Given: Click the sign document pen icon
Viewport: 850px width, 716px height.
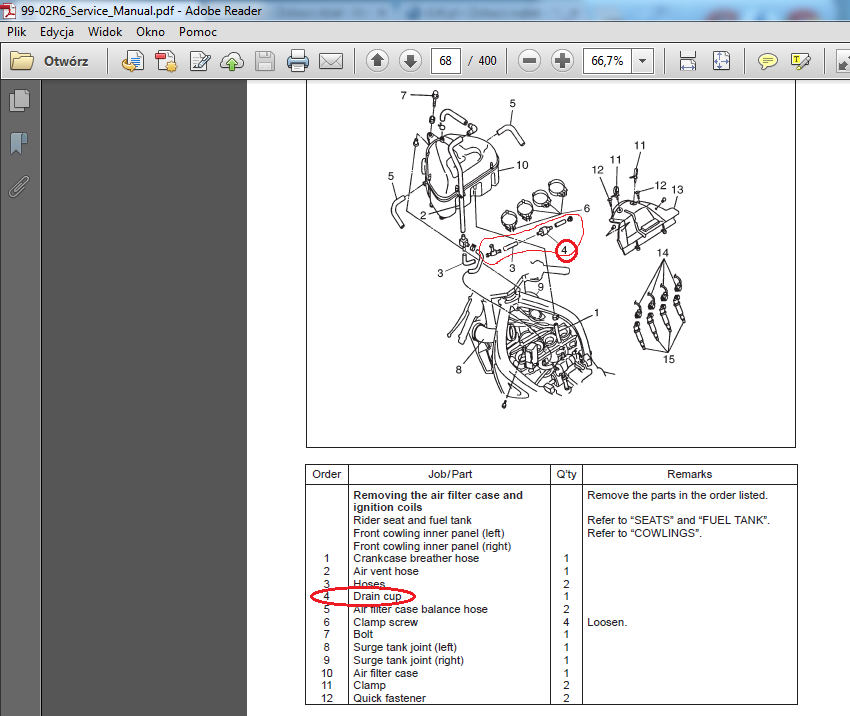Looking at the screenshot, I should pos(200,61).
